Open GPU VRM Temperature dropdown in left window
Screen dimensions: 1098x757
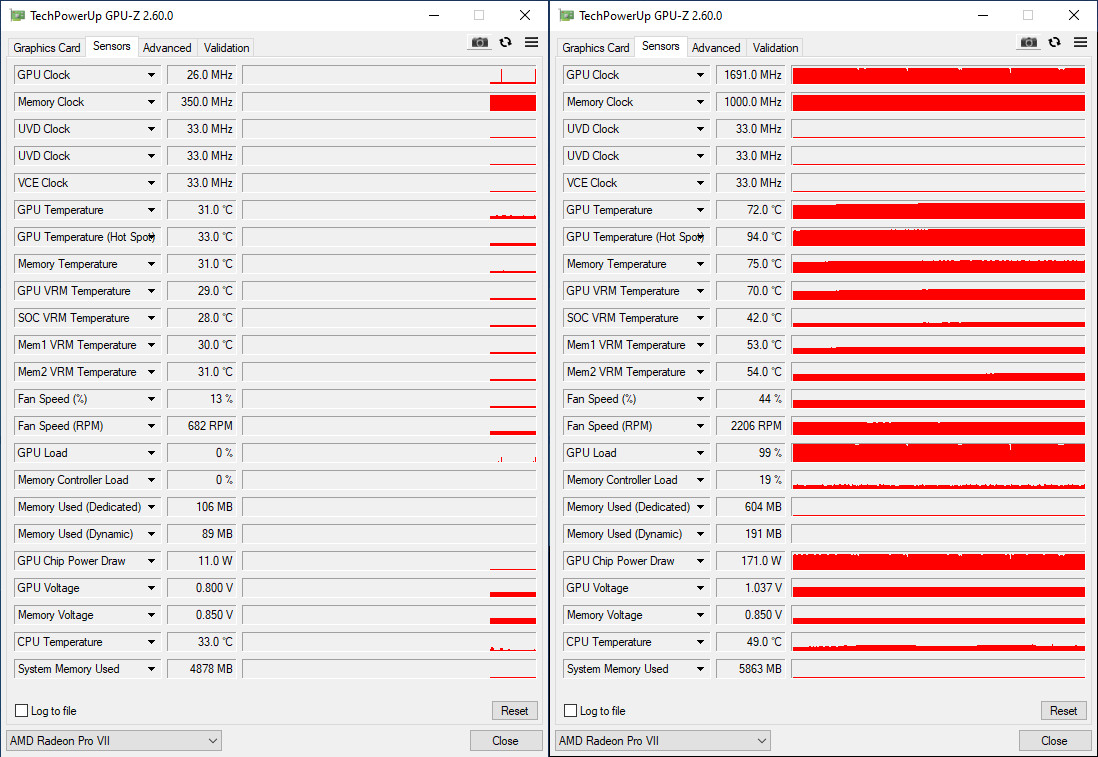point(151,291)
